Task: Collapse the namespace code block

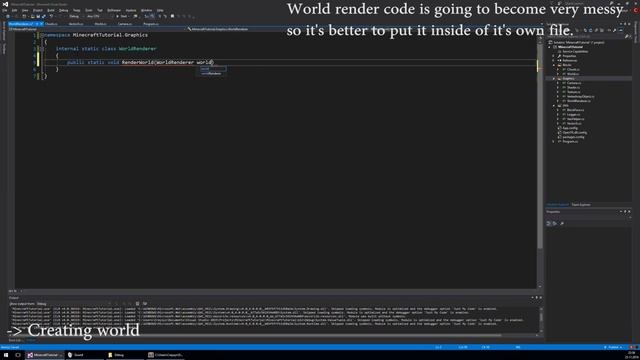Action: (42, 35)
